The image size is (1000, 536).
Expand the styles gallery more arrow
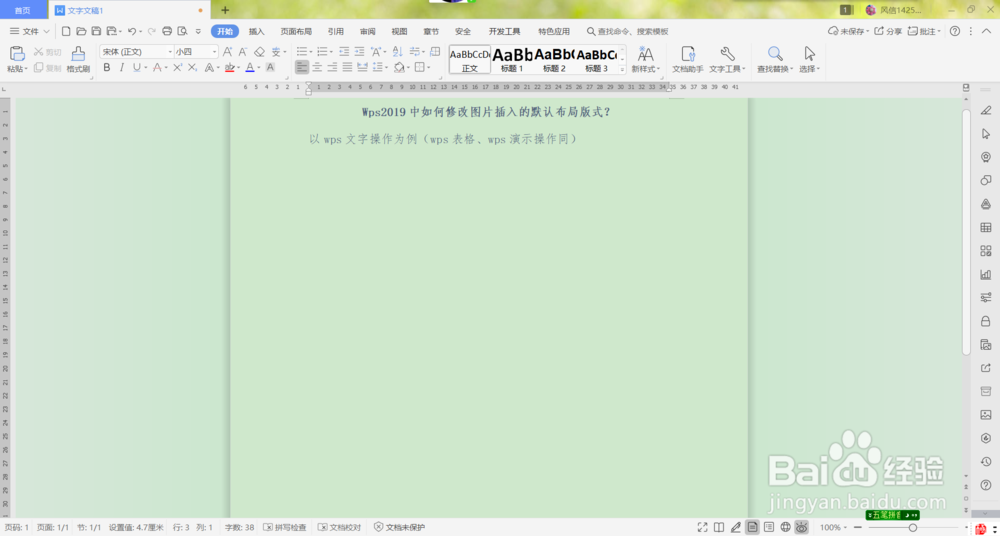coord(623,68)
